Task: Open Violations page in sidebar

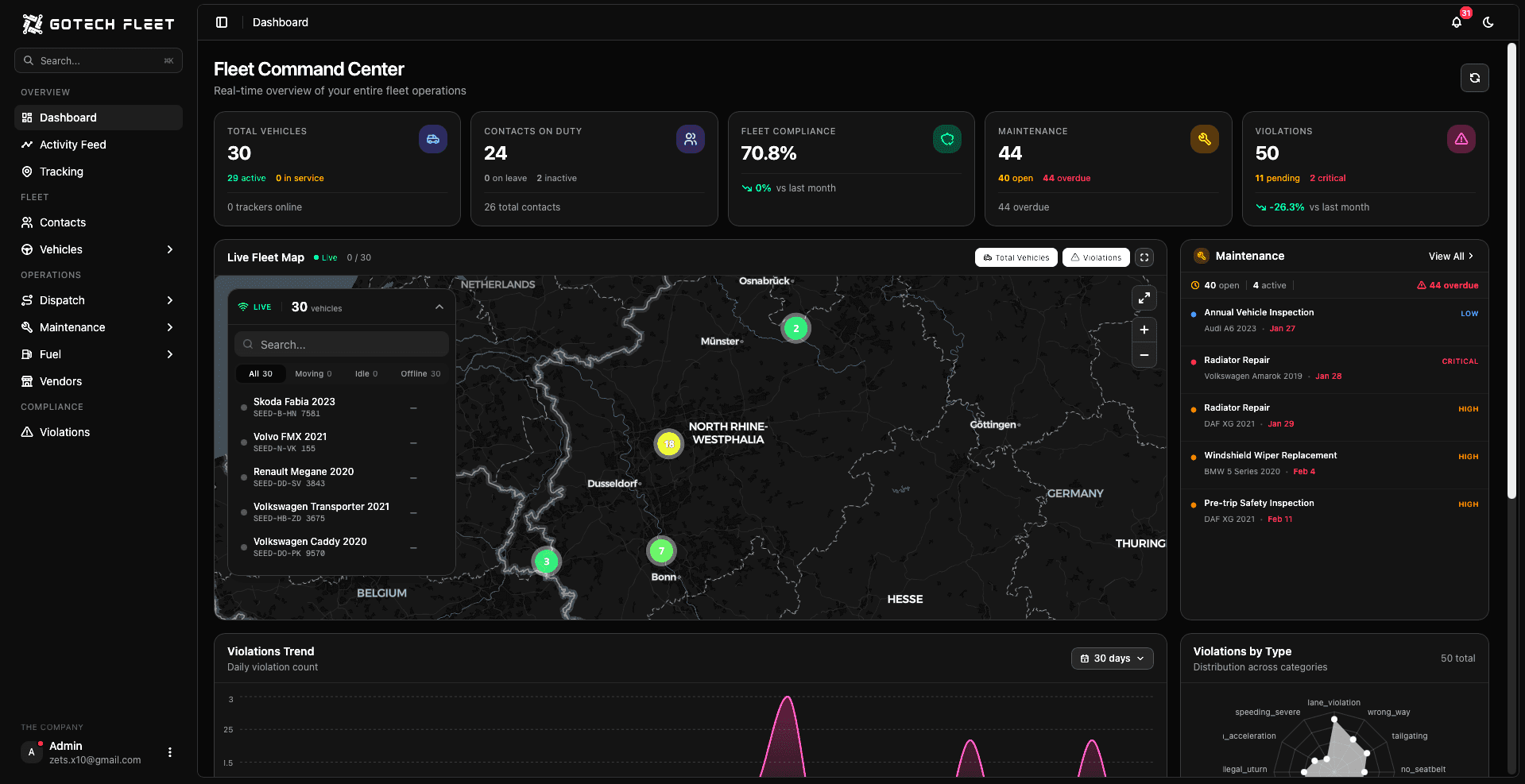Action: pos(99,432)
